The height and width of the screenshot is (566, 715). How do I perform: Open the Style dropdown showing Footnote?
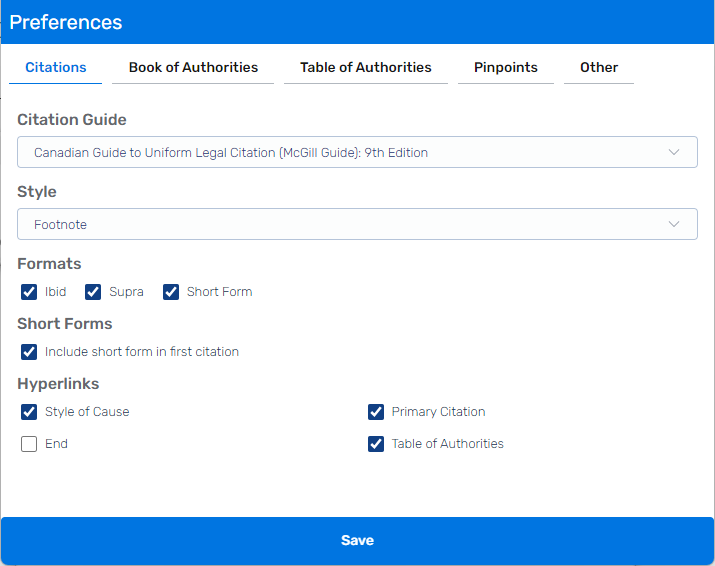click(358, 224)
